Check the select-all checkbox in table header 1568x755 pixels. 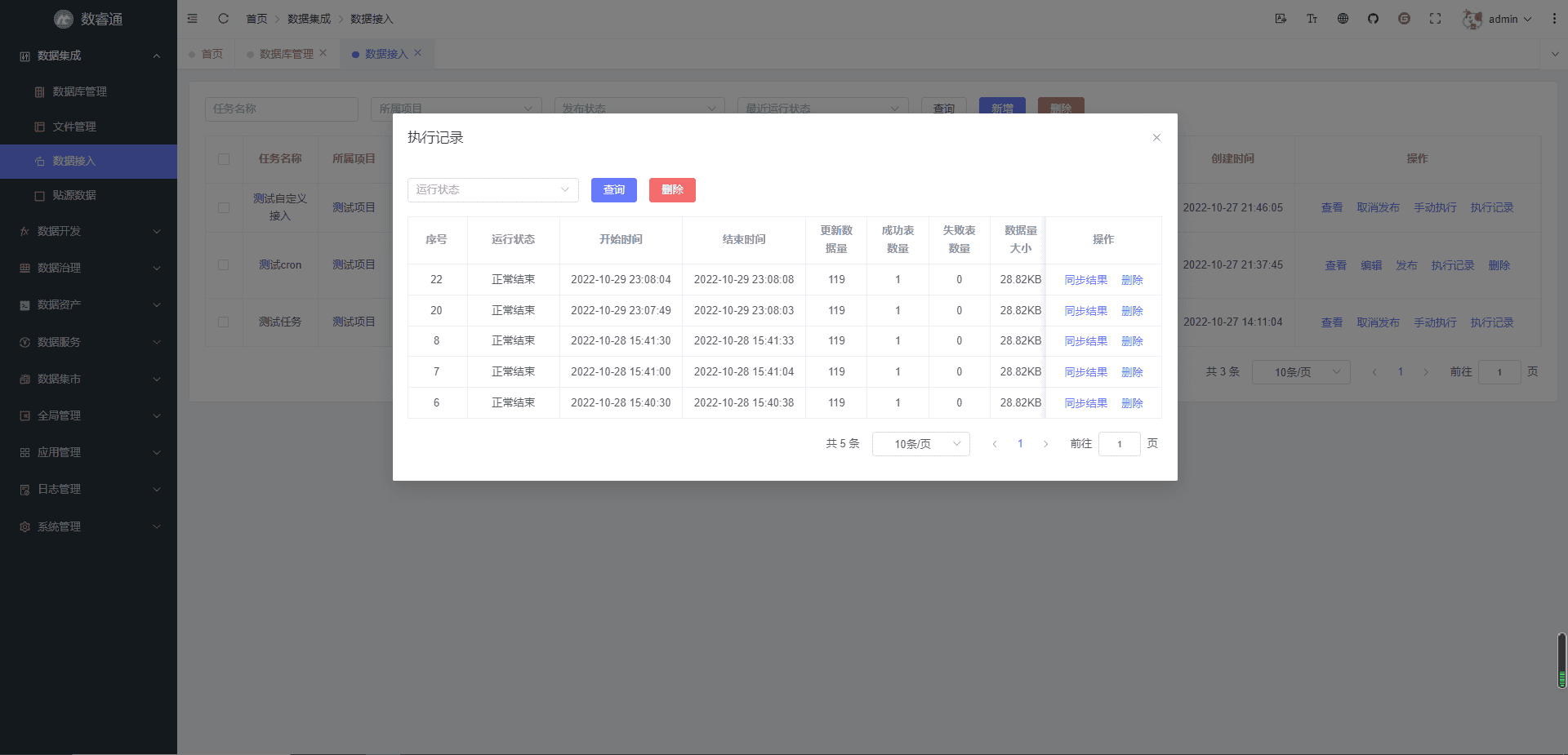224,159
